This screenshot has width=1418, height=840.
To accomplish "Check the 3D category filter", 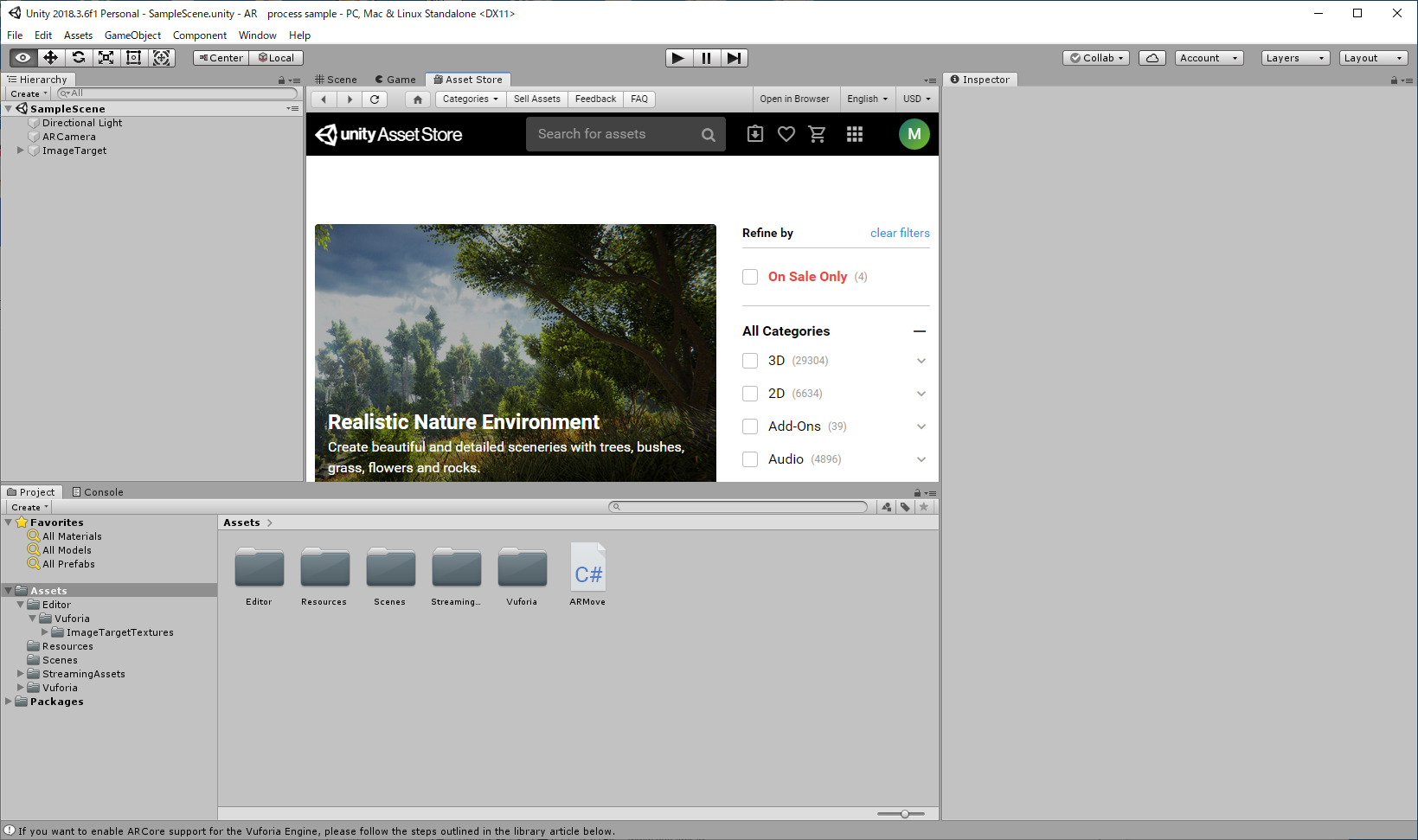I will [x=750, y=361].
